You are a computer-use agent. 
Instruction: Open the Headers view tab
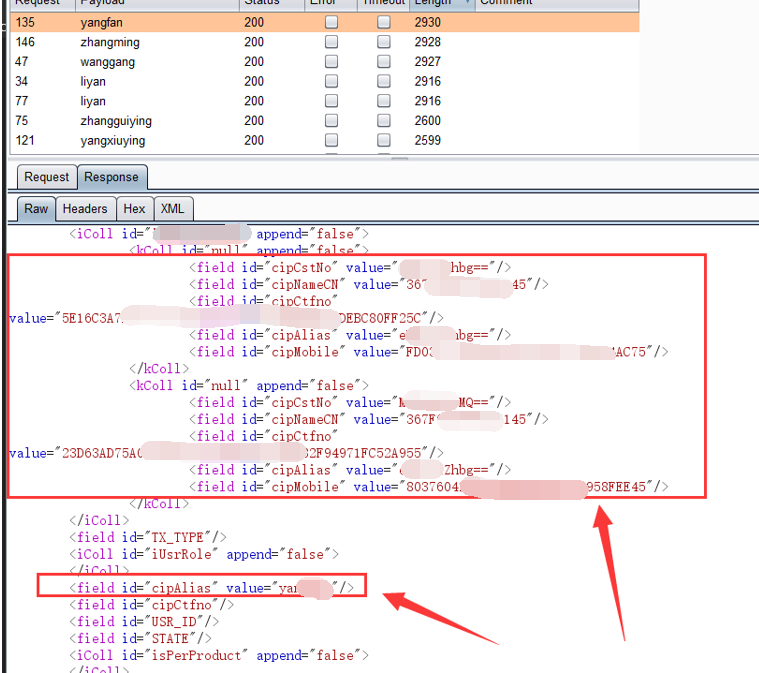tap(85, 209)
